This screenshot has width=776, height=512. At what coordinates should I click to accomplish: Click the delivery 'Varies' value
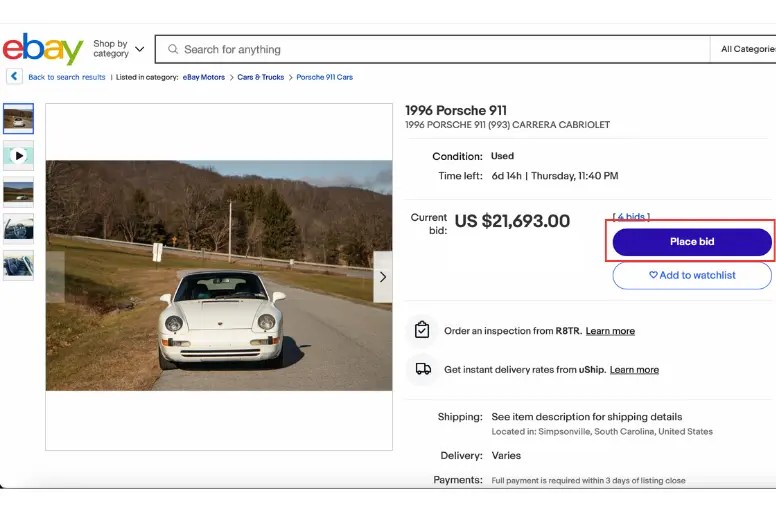point(506,455)
